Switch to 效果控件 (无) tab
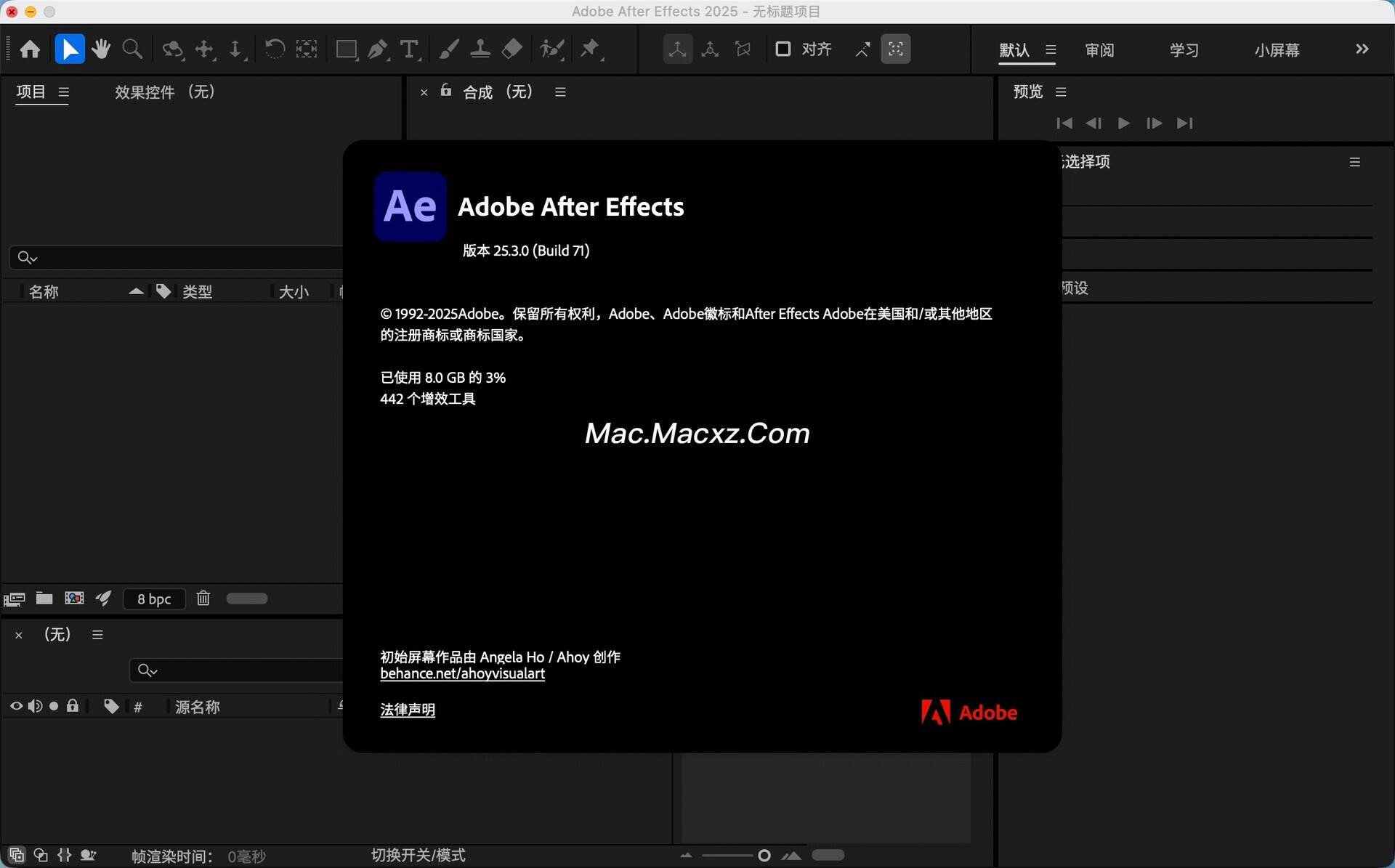The width and height of the screenshot is (1395, 868). pos(165,92)
